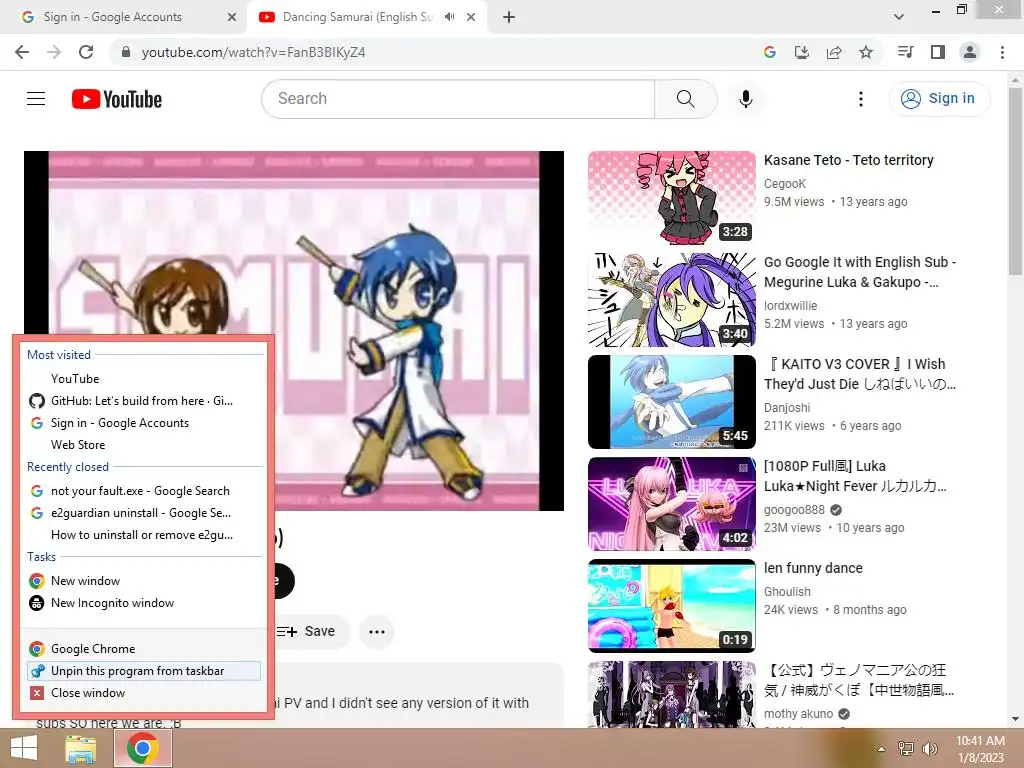
Task: Close the Dancing Samurai tab
Action: coord(471,17)
